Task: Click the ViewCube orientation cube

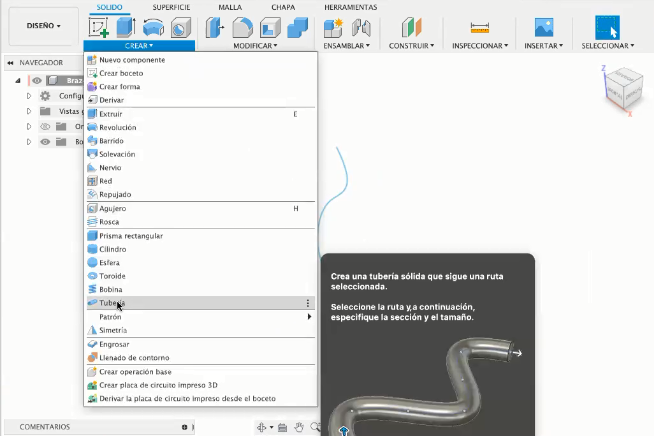Action: [x=624, y=88]
